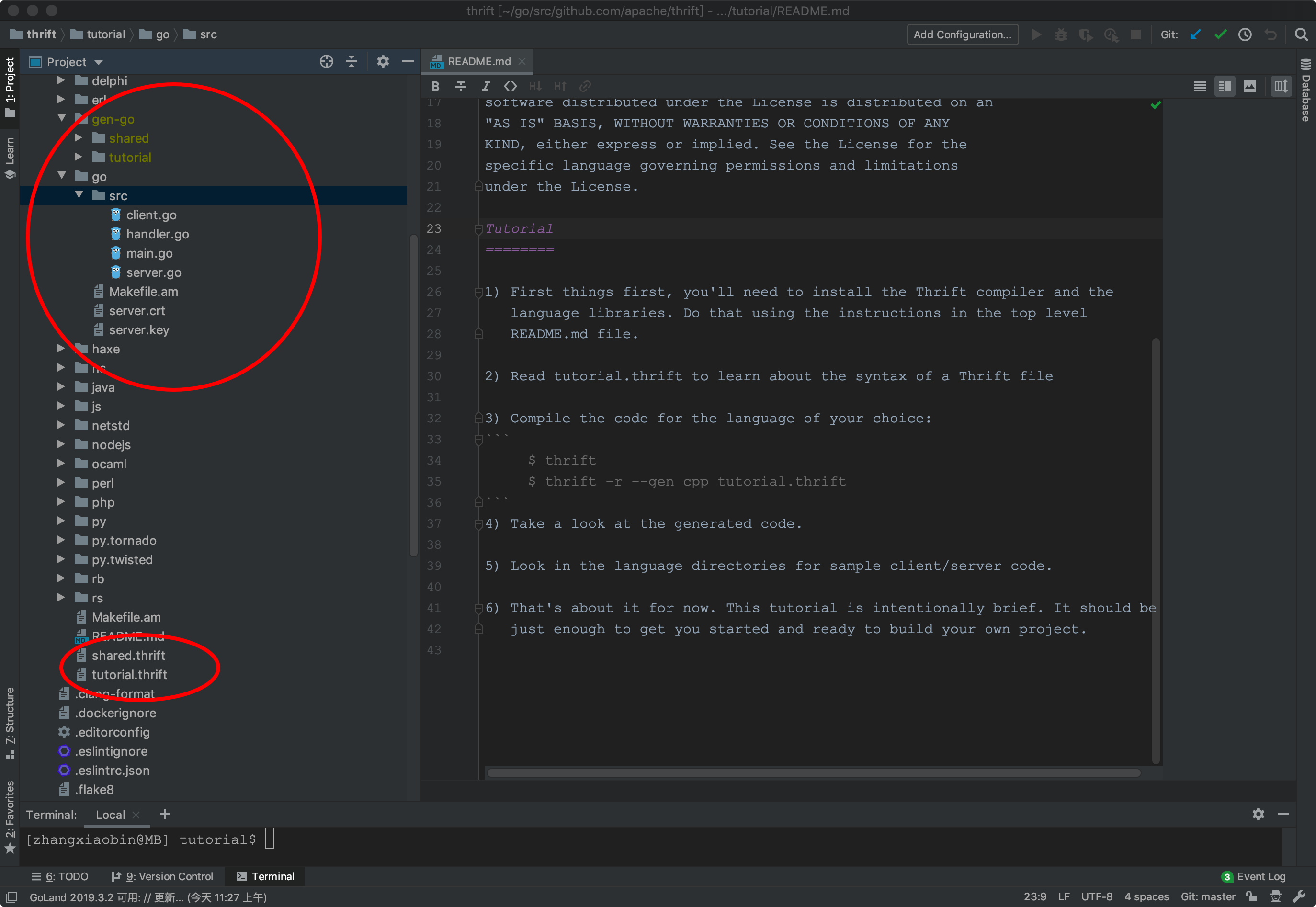Screen dimensions: 1316x907
Task: Expand the nodejs folder
Action: [x=61, y=444]
